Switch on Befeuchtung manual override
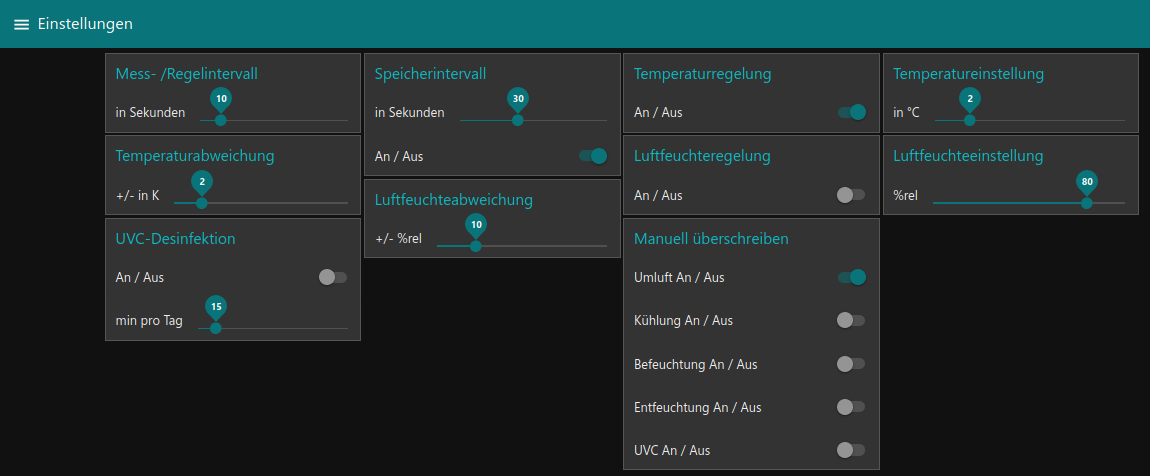The image size is (1150, 476). pyautogui.click(x=851, y=364)
